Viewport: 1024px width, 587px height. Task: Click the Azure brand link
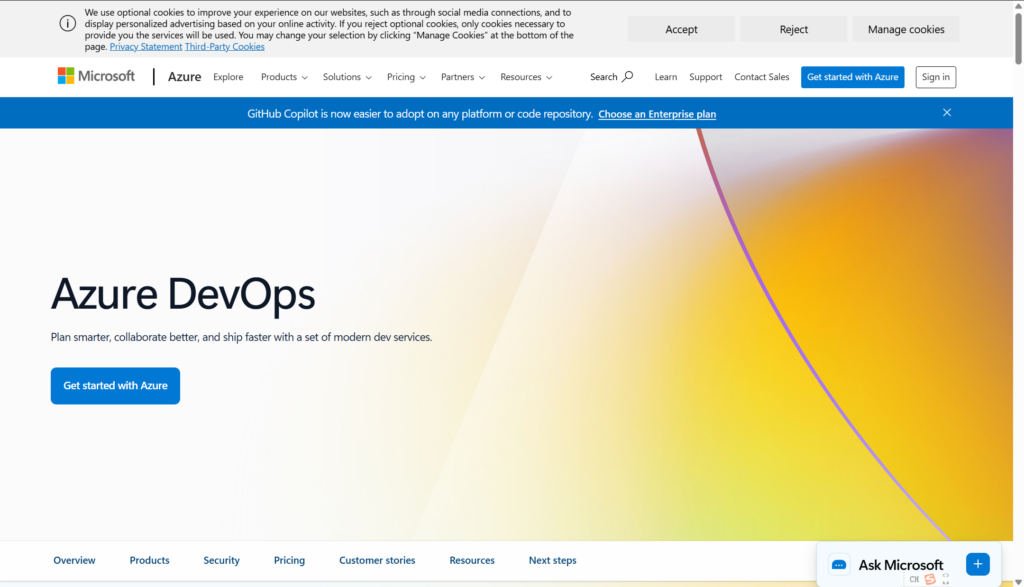184,76
